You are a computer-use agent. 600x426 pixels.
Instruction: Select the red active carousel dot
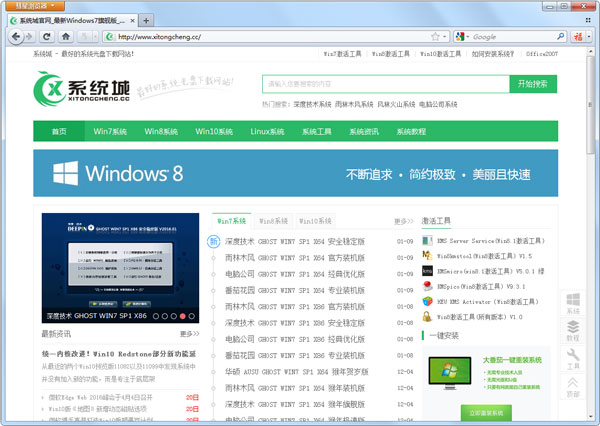coord(183,316)
